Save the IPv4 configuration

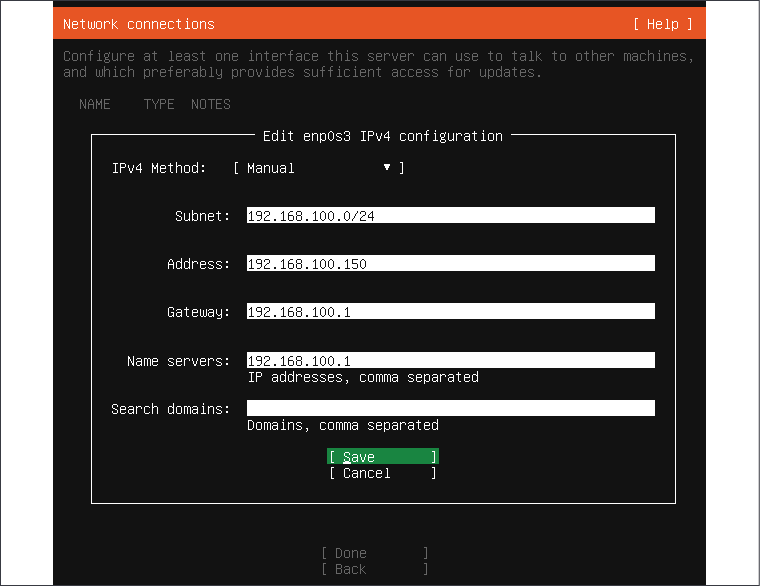click(382, 457)
